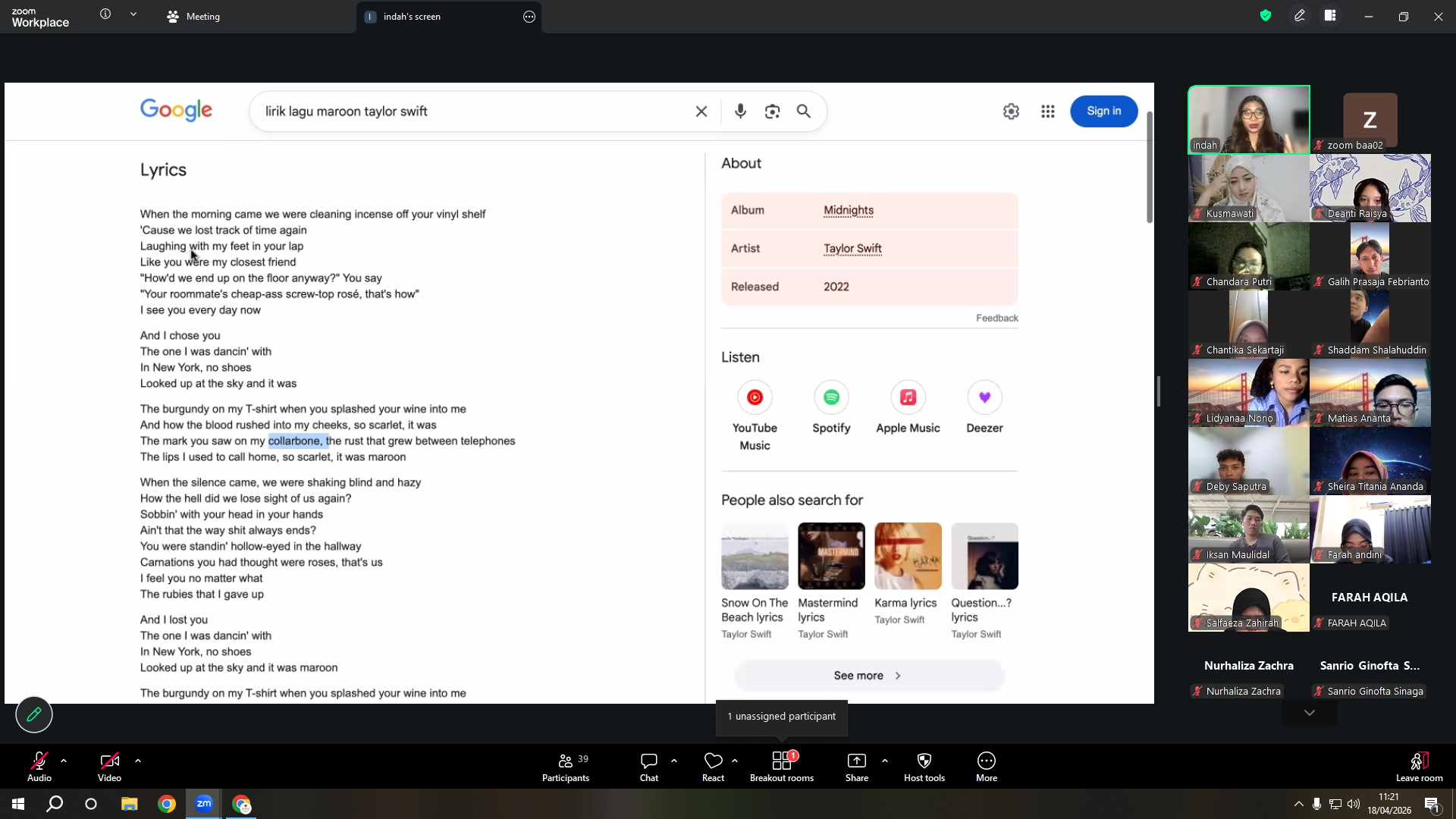Change the view layout icon
This screenshot has width=1456, height=819.
pyautogui.click(x=1330, y=15)
